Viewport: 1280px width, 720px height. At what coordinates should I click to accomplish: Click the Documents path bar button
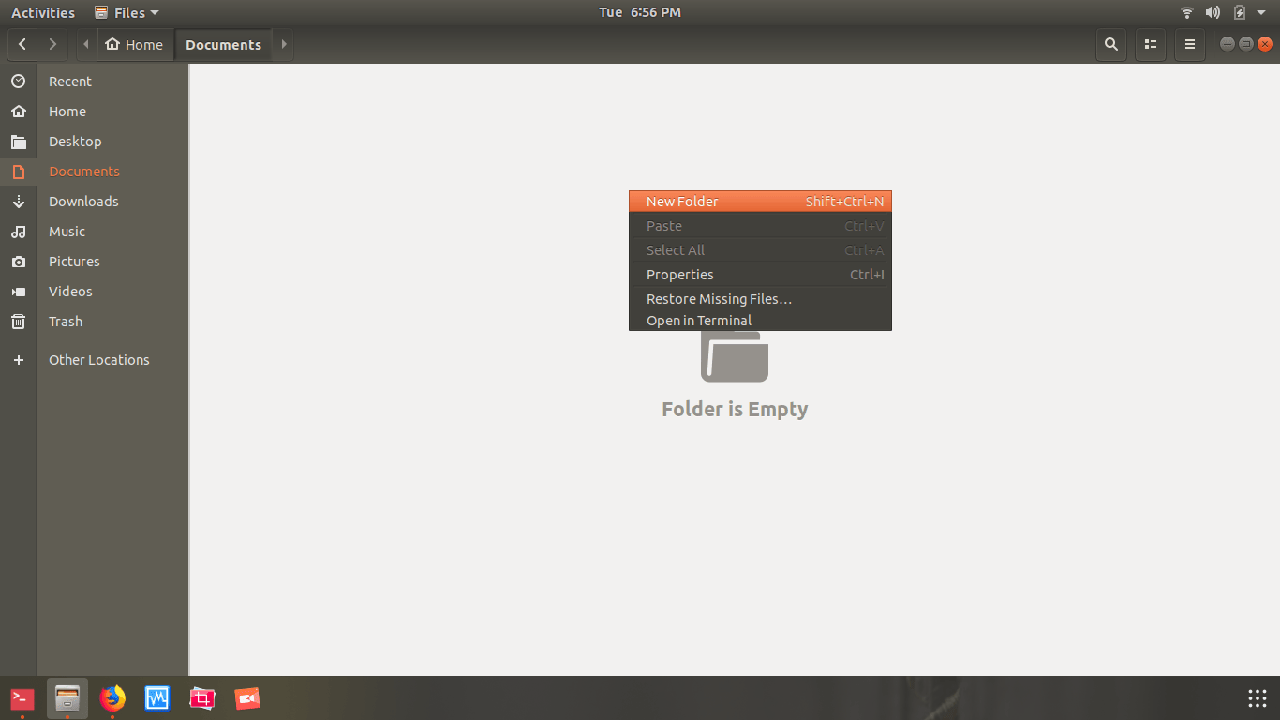pyautogui.click(x=223, y=44)
